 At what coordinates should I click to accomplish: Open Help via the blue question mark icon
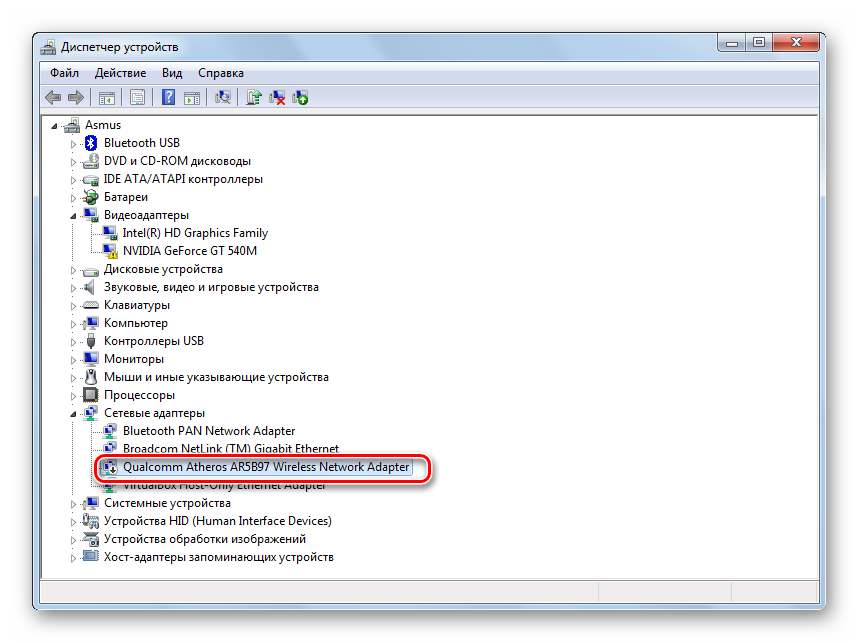(x=168, y=97)
